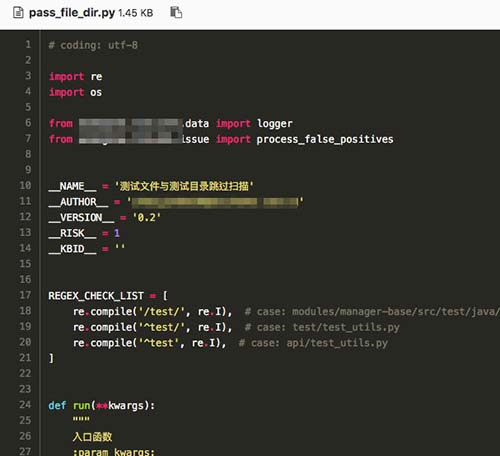The image size is (500, 456).
Task: Click the __RISK__ variable line
Action: tap(84, 233)
